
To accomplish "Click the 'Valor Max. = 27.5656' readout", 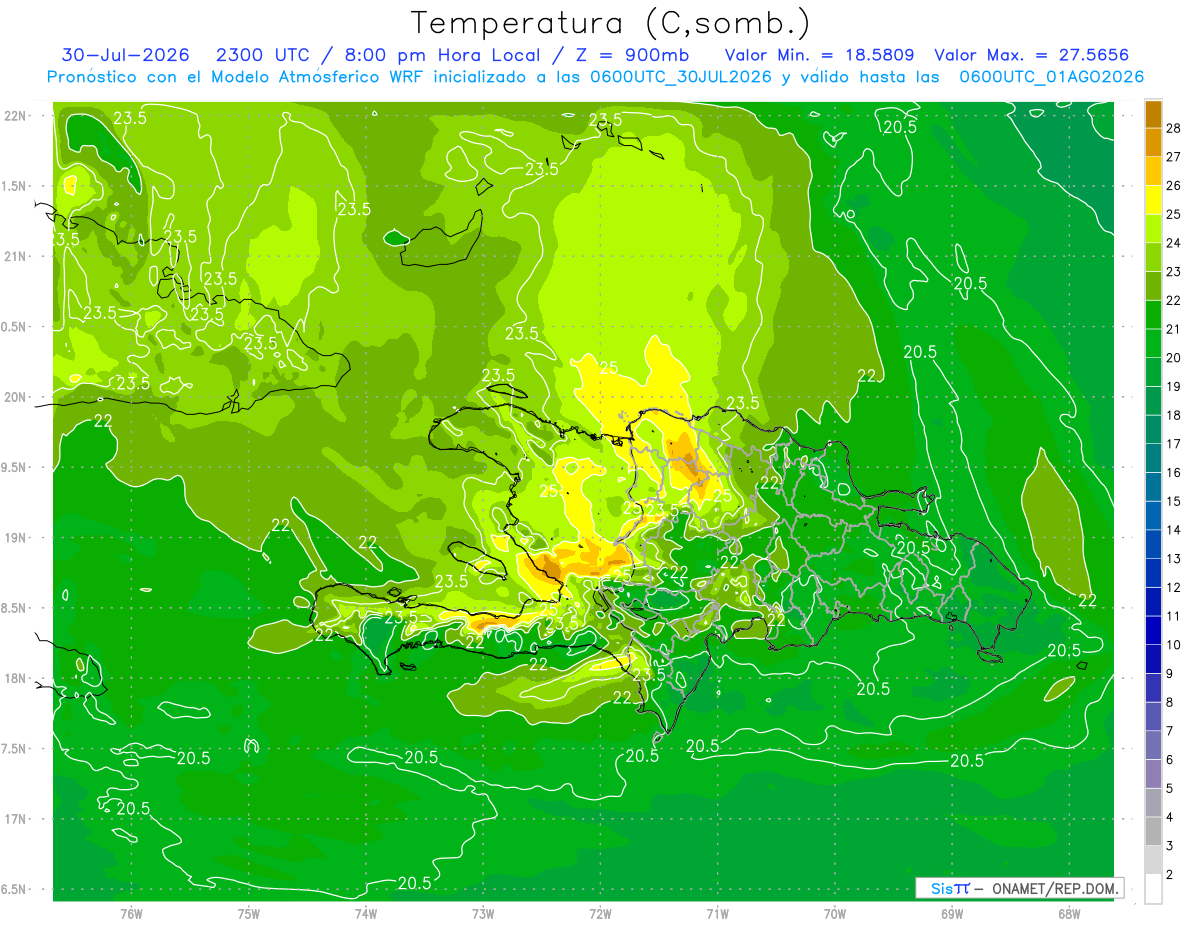I will coord(1031,55).
